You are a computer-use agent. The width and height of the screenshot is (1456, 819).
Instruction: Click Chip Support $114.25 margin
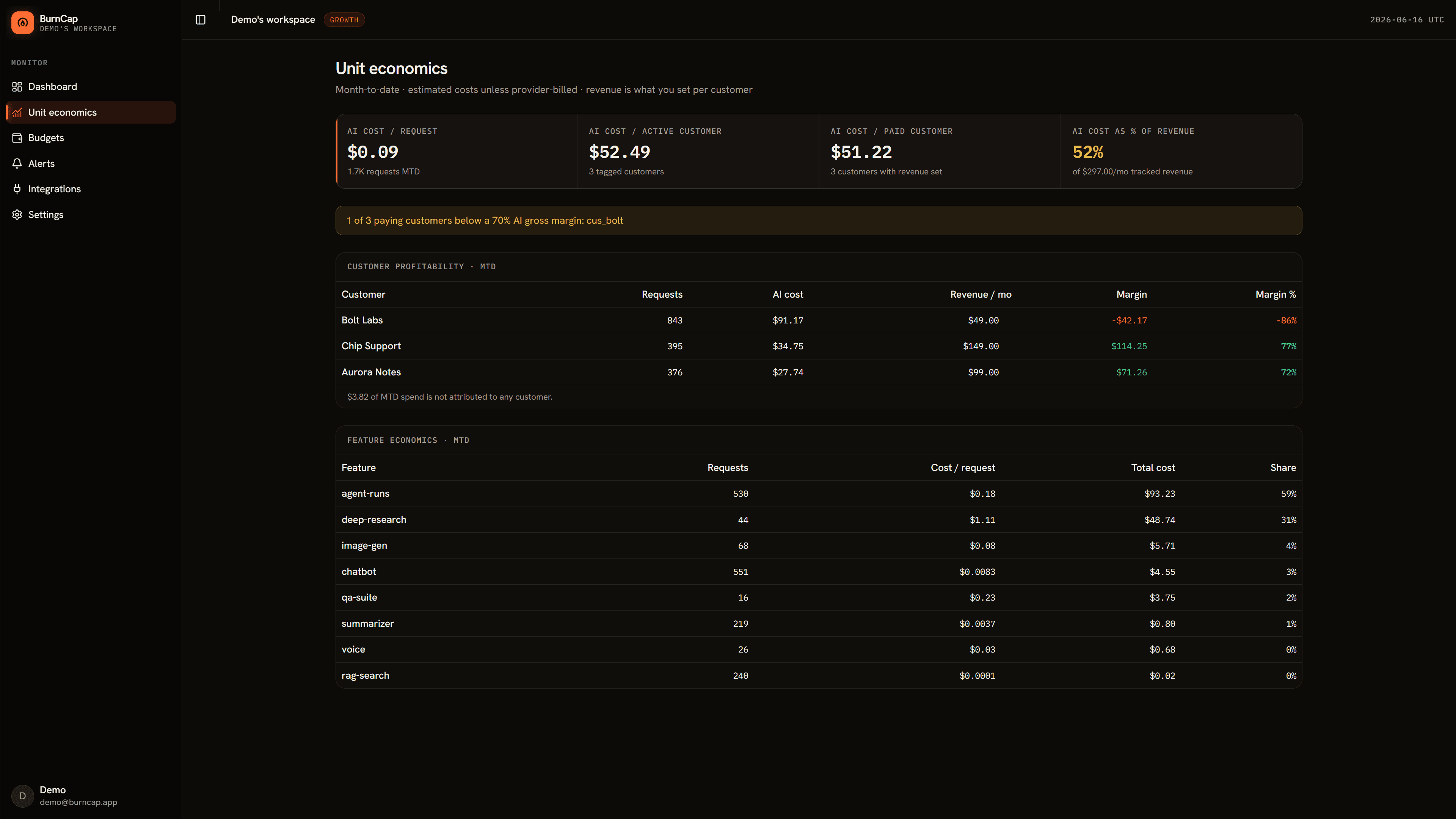click(x=1129, y=347)
